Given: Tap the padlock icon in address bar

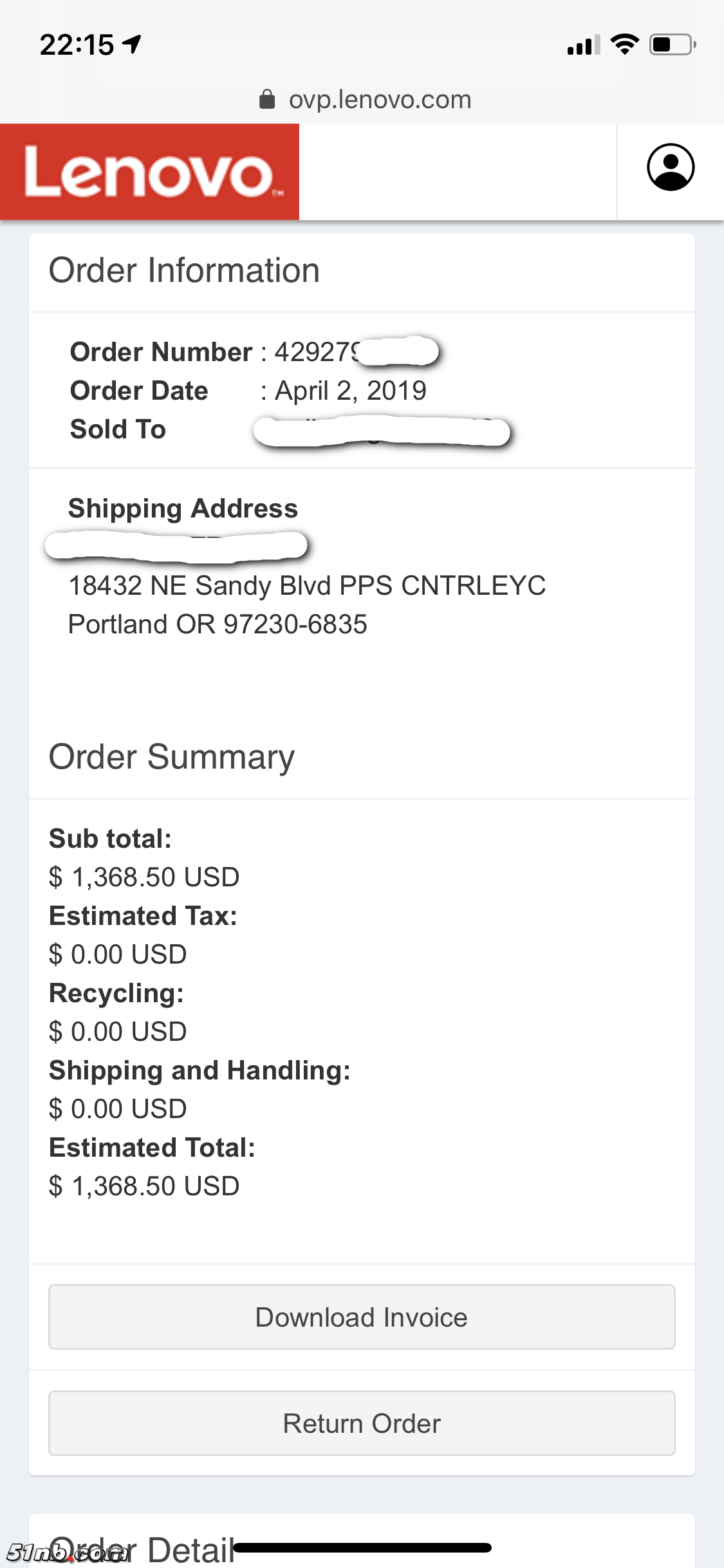Looking at the screenshot, I should click(x=266, y=100).
